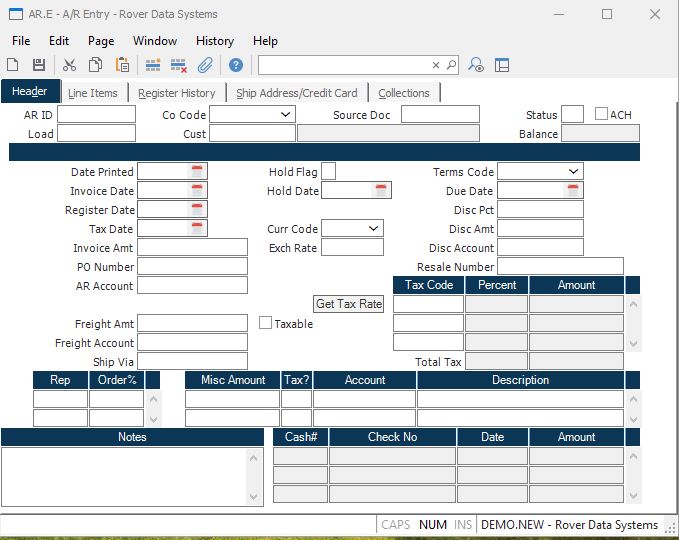The height and width of the screenshot is (540, 679).
Task: Click the Cut scissors icon
Action: pos(69,65)
